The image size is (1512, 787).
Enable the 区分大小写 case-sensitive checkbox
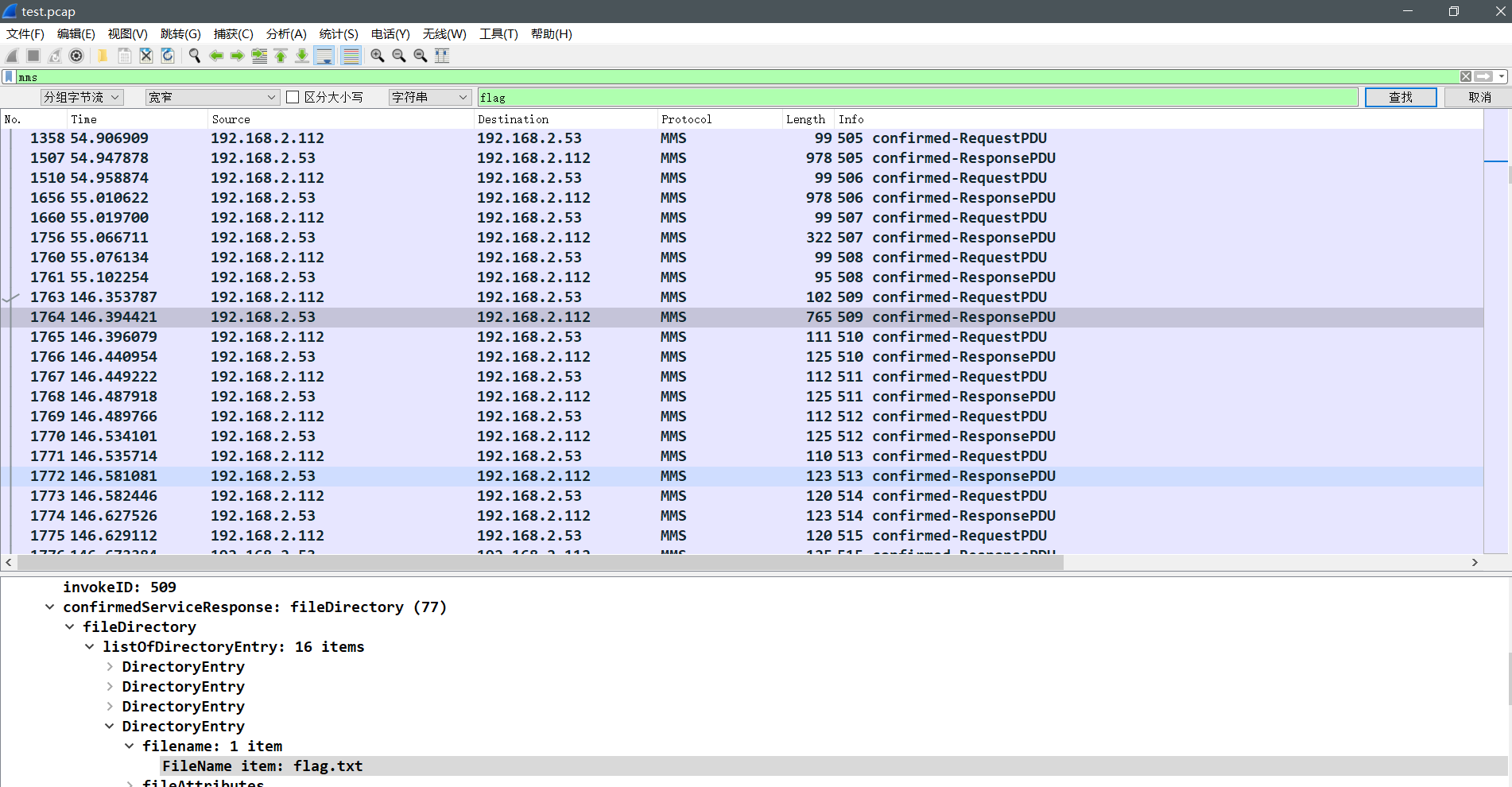(293, 97)
